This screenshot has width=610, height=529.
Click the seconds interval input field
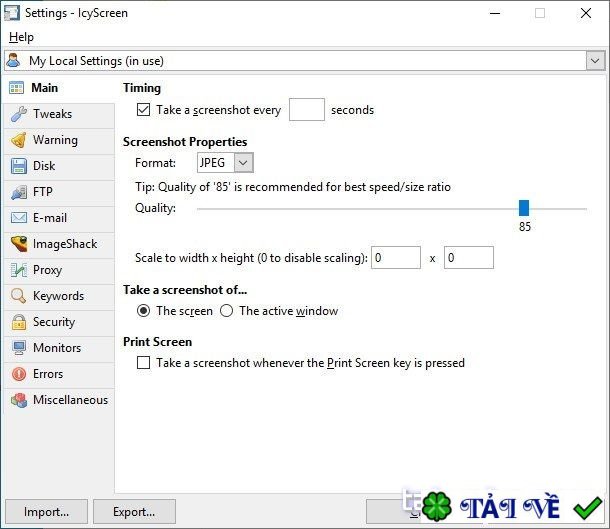[307, 110]
